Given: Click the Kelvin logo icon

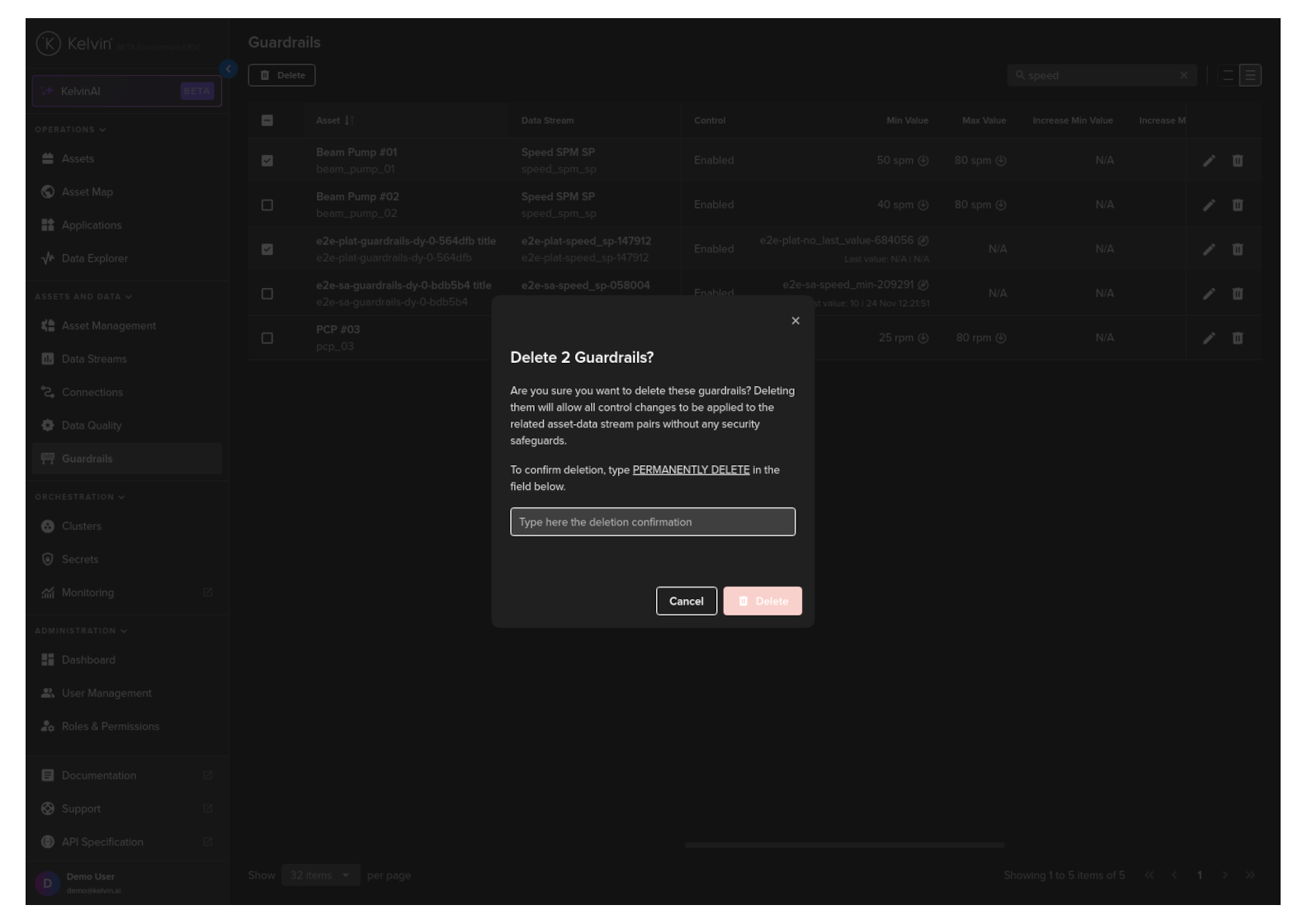Looking at the screenshot, I should click(x=49, y=44).
